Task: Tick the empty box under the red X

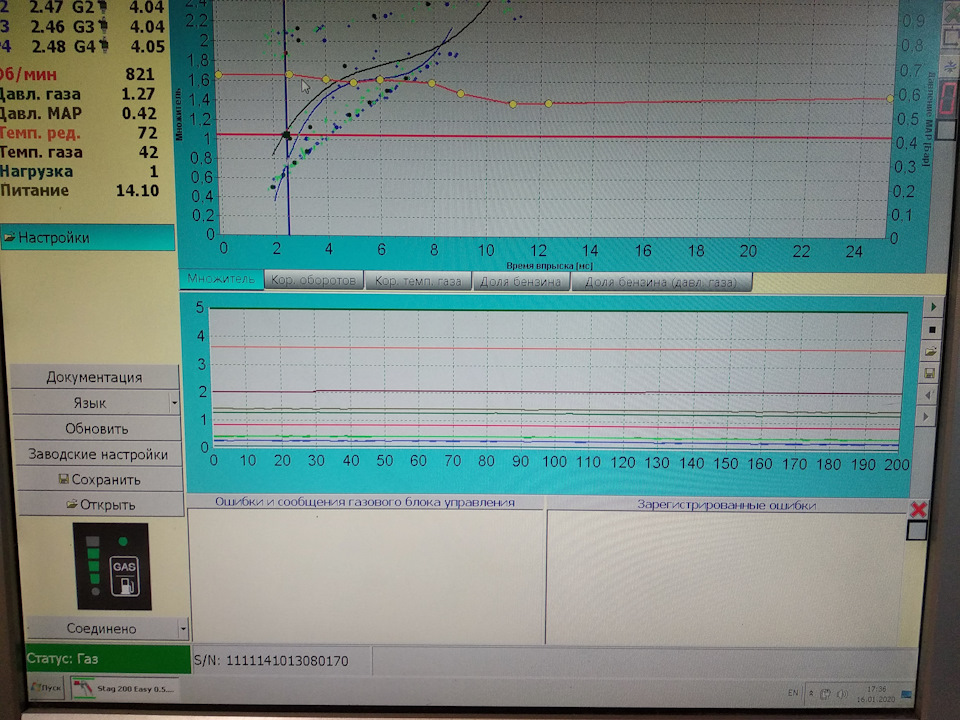Action: tap(917, 530)
